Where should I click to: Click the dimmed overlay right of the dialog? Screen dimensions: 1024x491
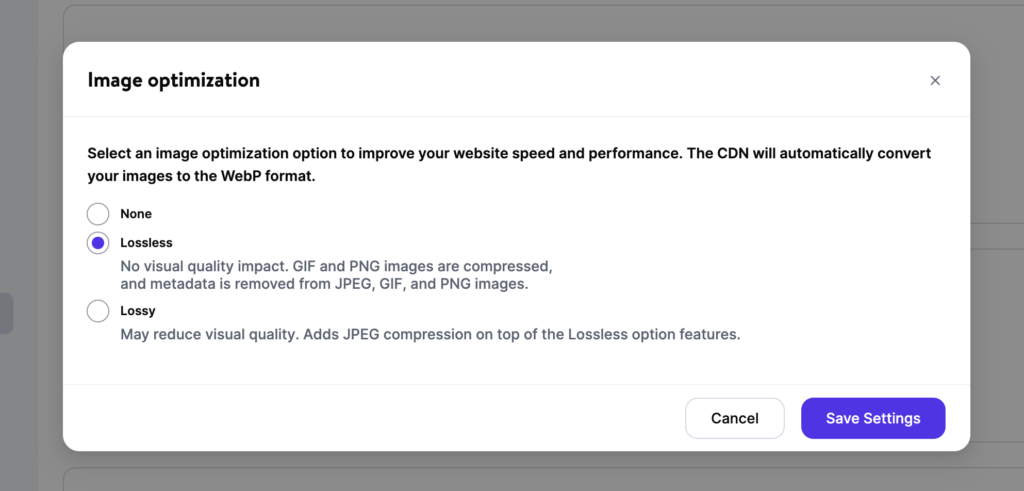pos(997,246)
